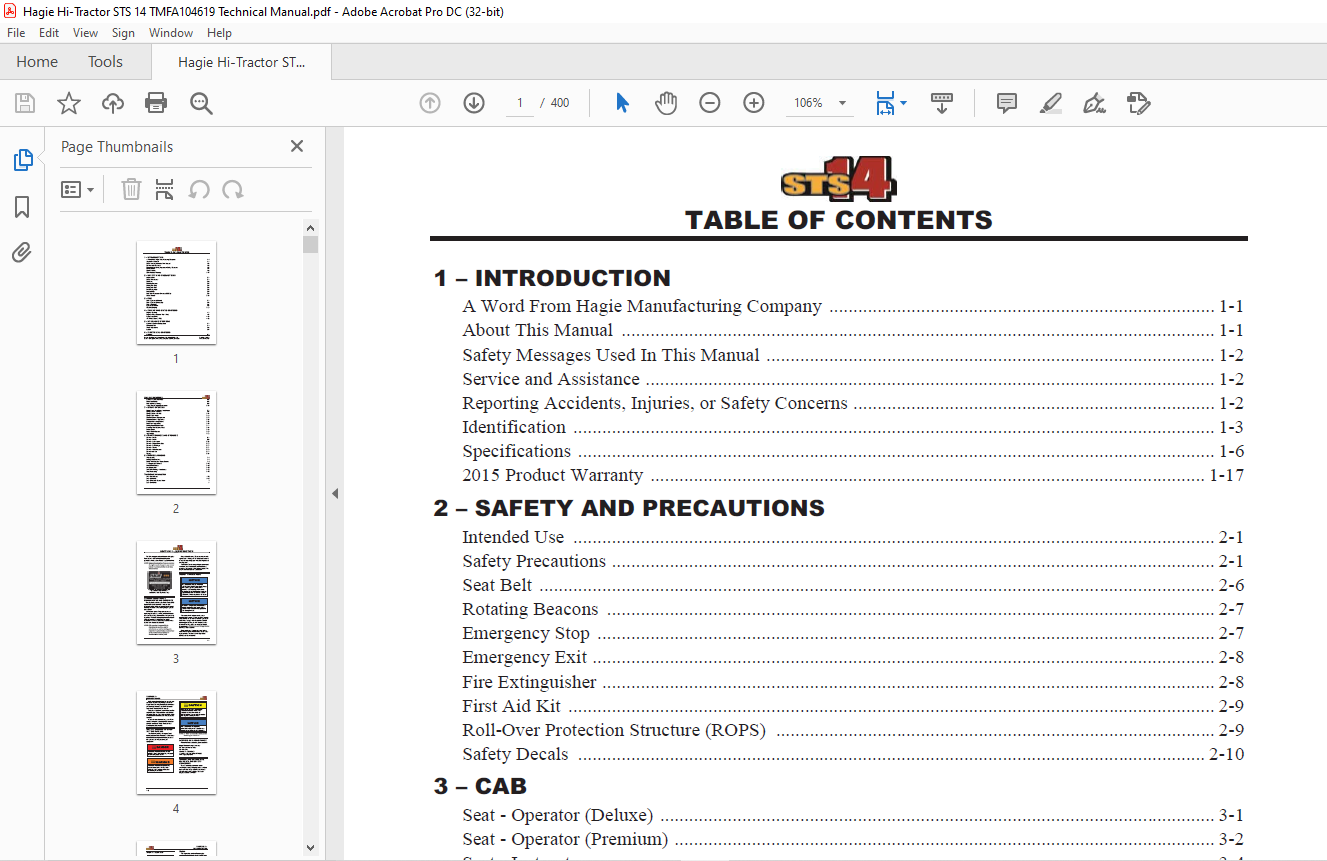The image size is (1327, 861).
Task: Click 'Safety Decals' contents entry
Action: (x=515, y=754)
